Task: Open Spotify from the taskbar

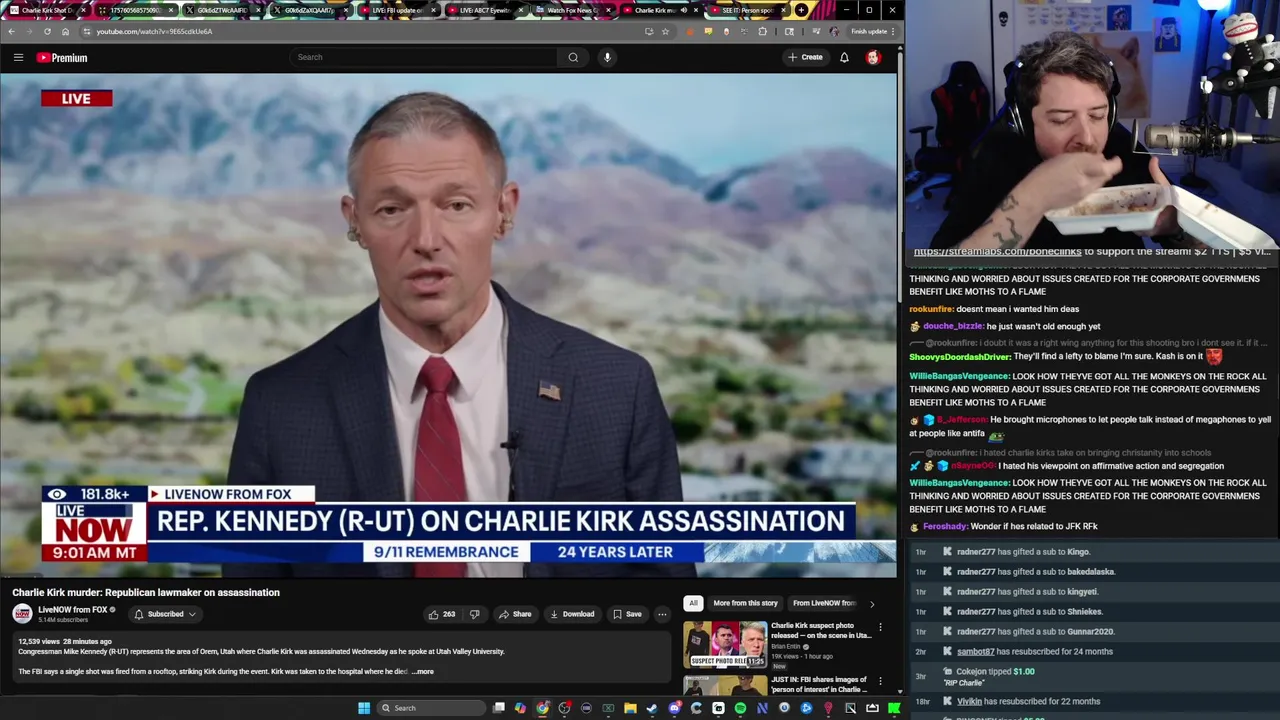Action: coord(740,708)
